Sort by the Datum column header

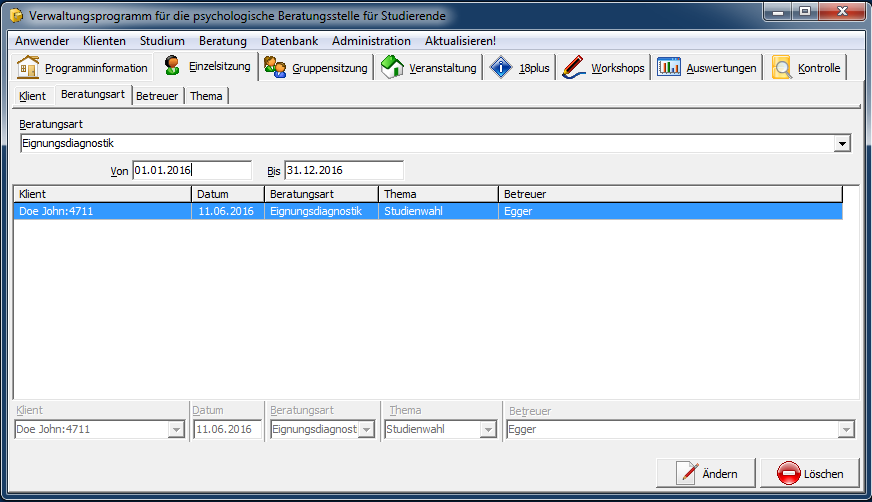(227, 194)
